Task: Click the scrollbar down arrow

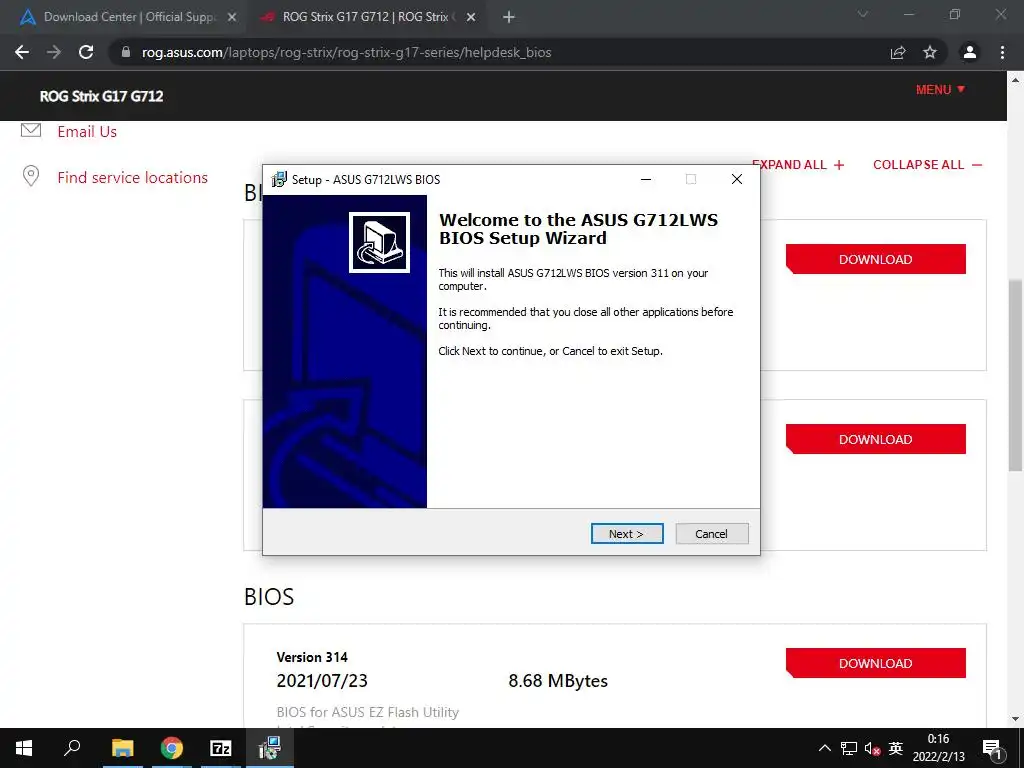Action: [1015, 719]
